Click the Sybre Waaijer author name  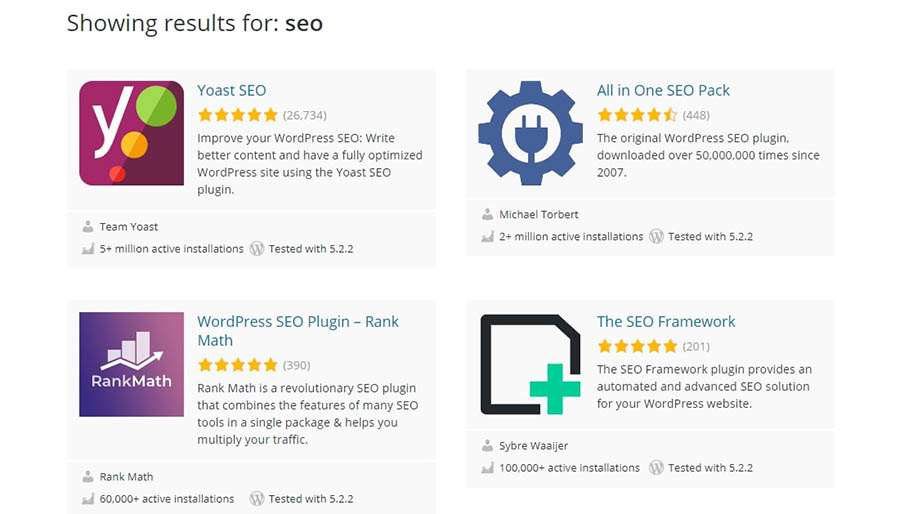(x=534, y=446)
